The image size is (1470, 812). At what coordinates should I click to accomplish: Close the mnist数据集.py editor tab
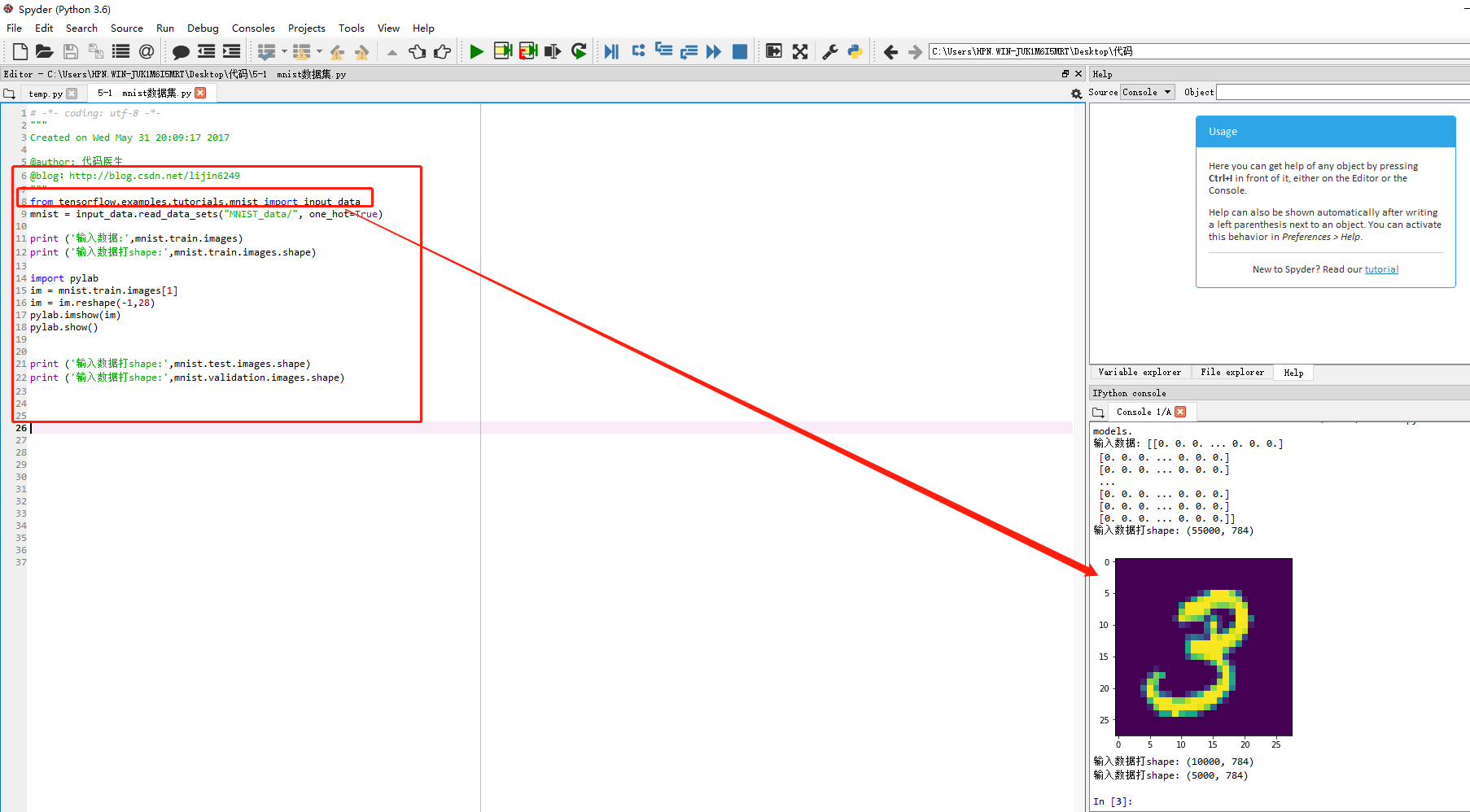tap(200, 93)
